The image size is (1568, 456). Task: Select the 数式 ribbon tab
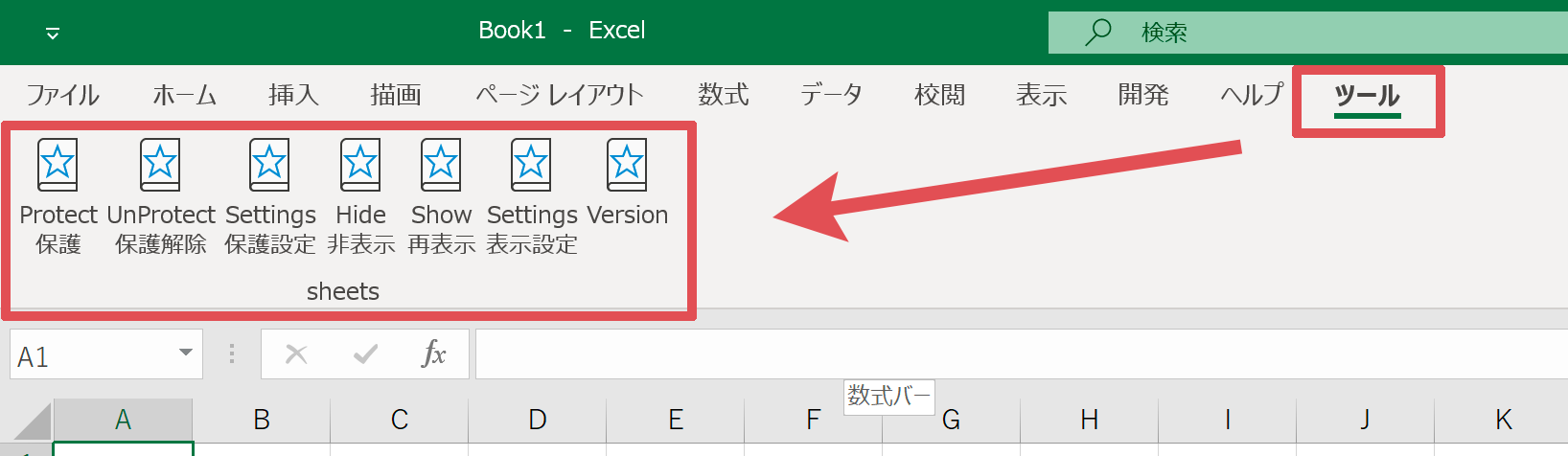click(723, 95)
